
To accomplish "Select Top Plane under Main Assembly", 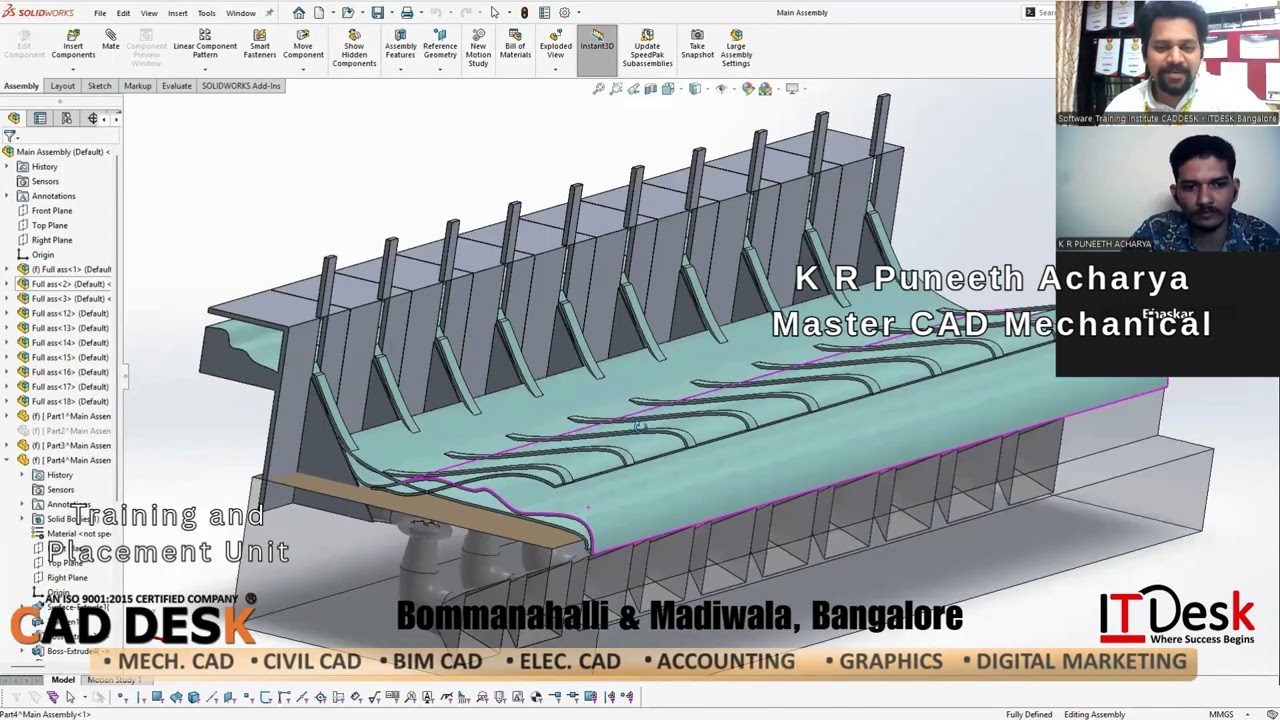I will coord(50,225).
